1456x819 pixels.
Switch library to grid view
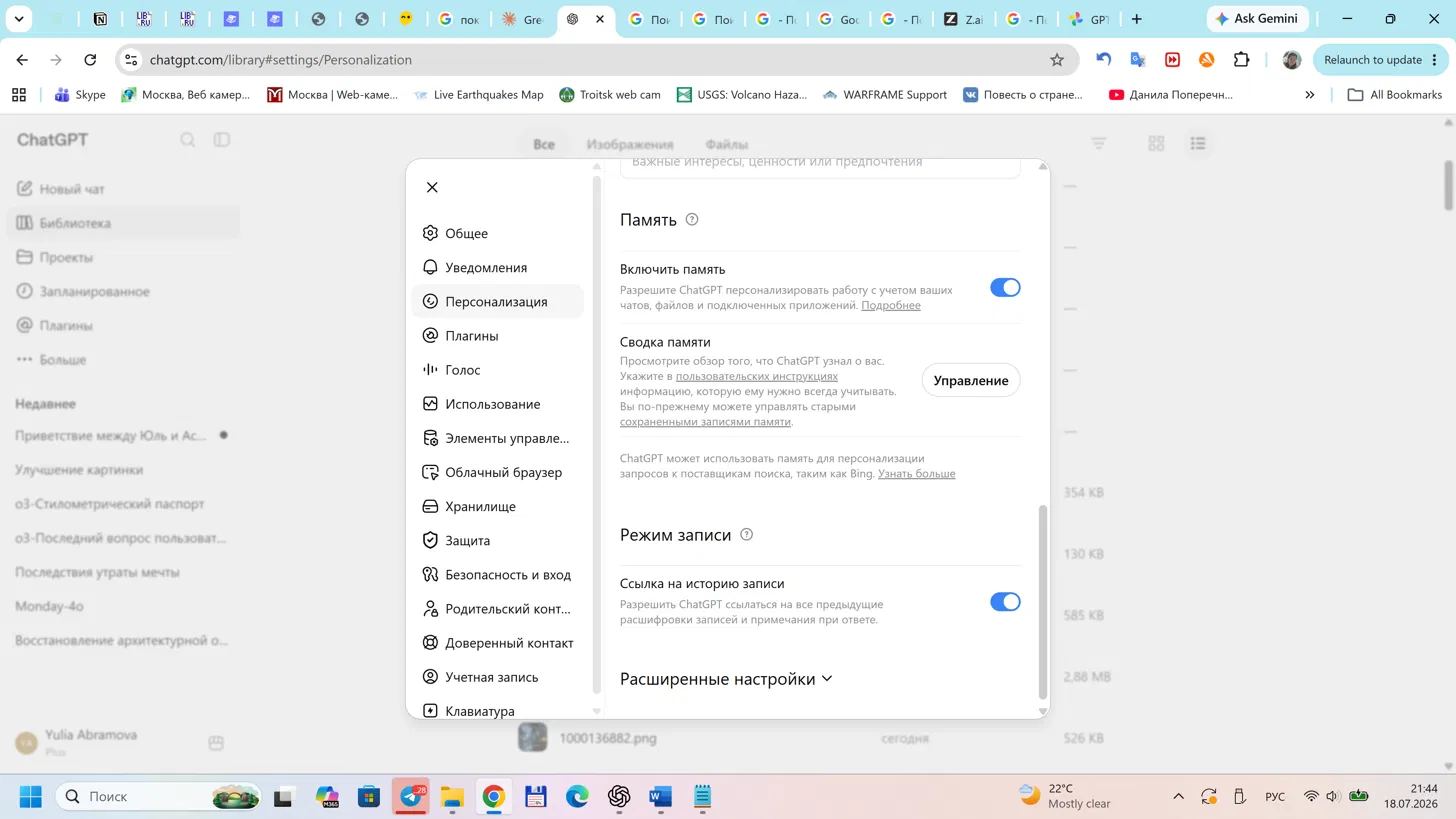coord(1157,144)
